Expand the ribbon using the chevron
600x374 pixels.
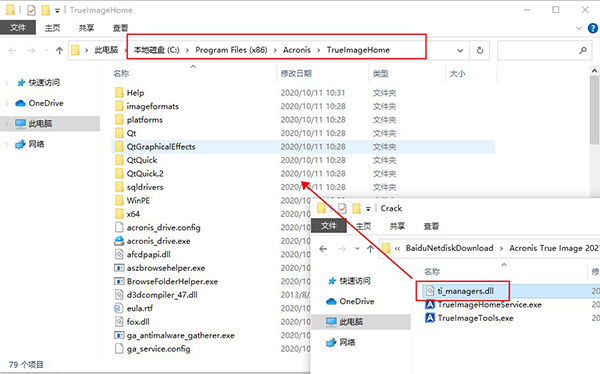pos(578,28)
